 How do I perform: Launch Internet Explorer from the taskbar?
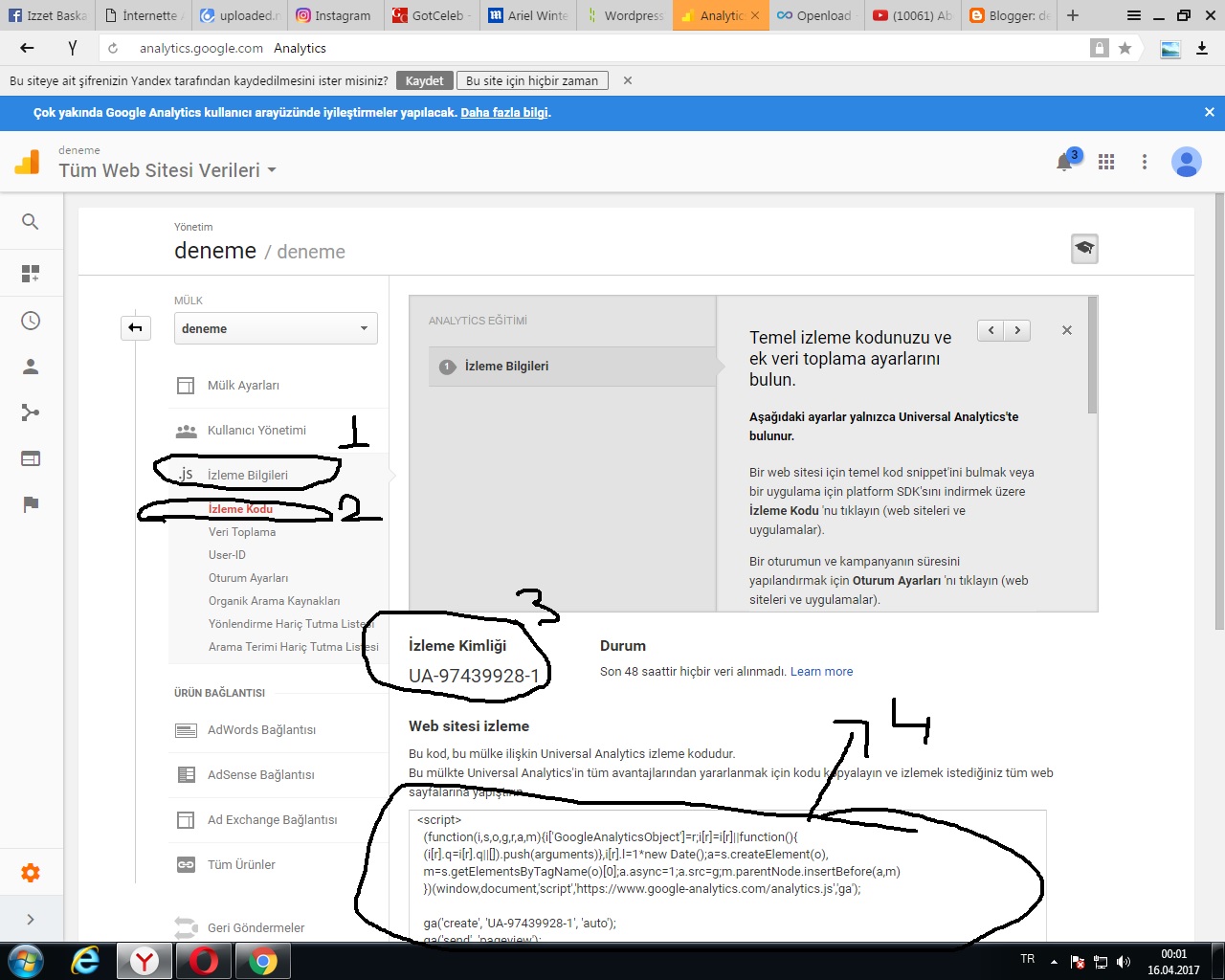(x=85, y=961)
